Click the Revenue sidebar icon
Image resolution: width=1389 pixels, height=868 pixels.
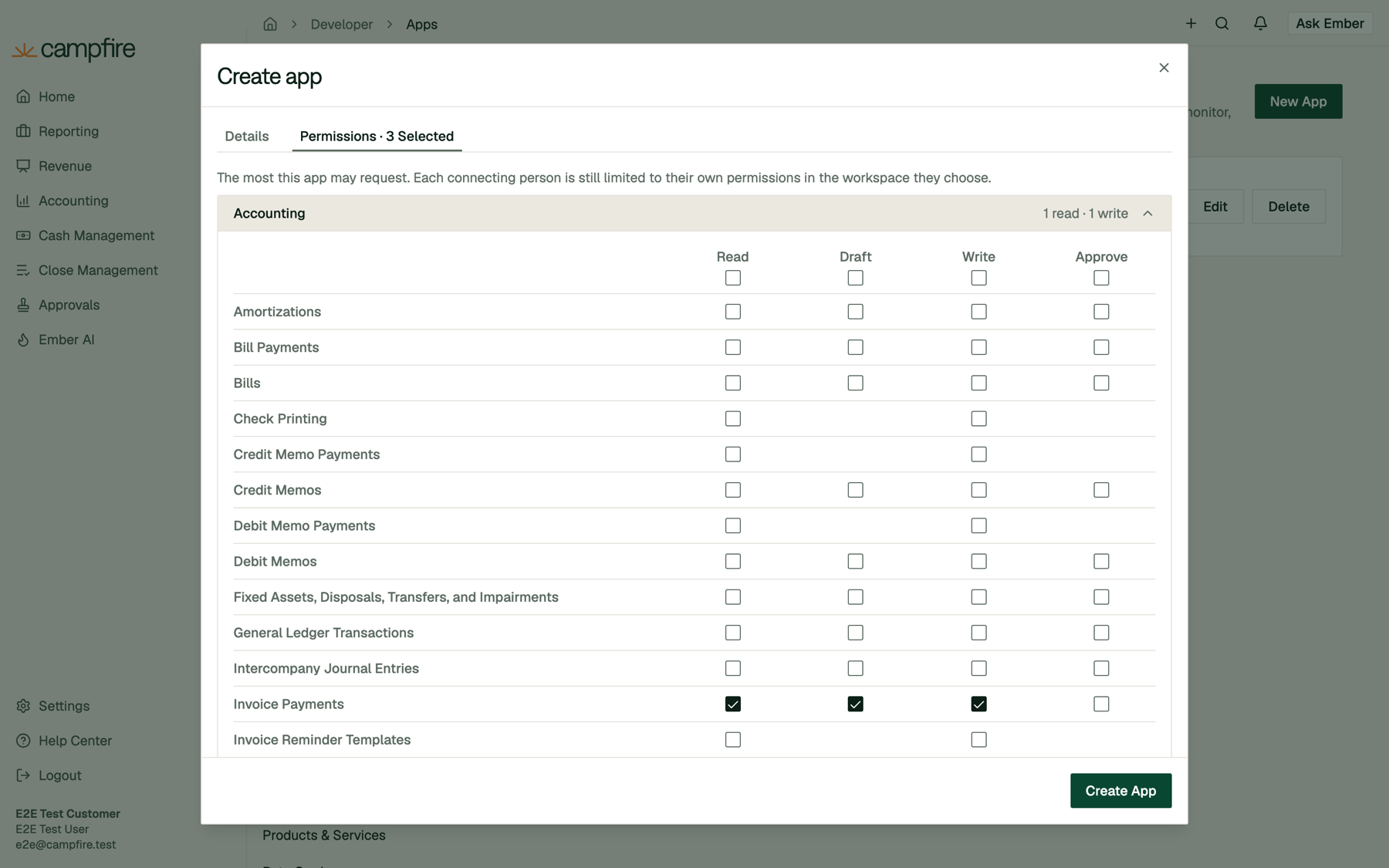pos(23,166)
